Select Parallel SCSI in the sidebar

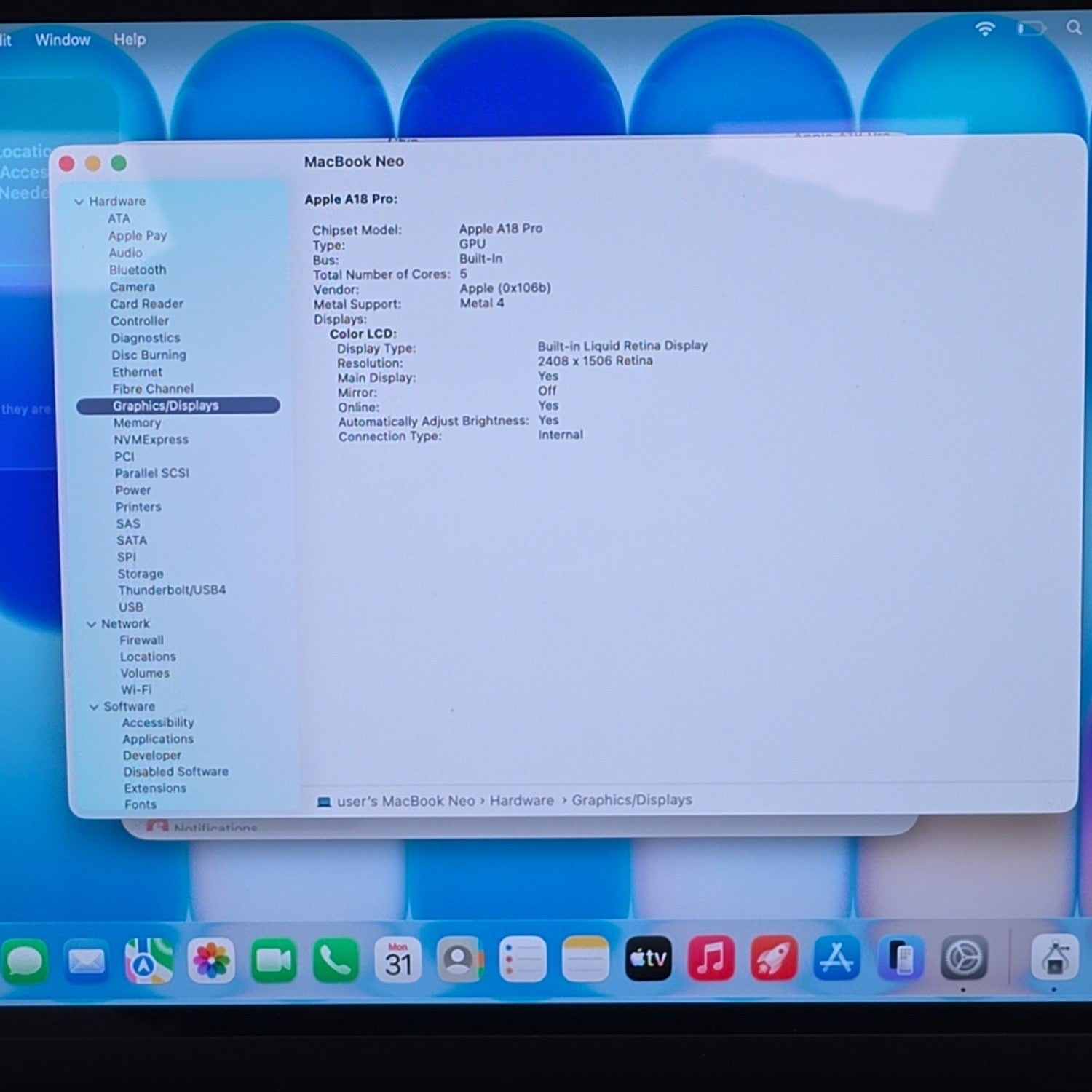pos(152,473)
